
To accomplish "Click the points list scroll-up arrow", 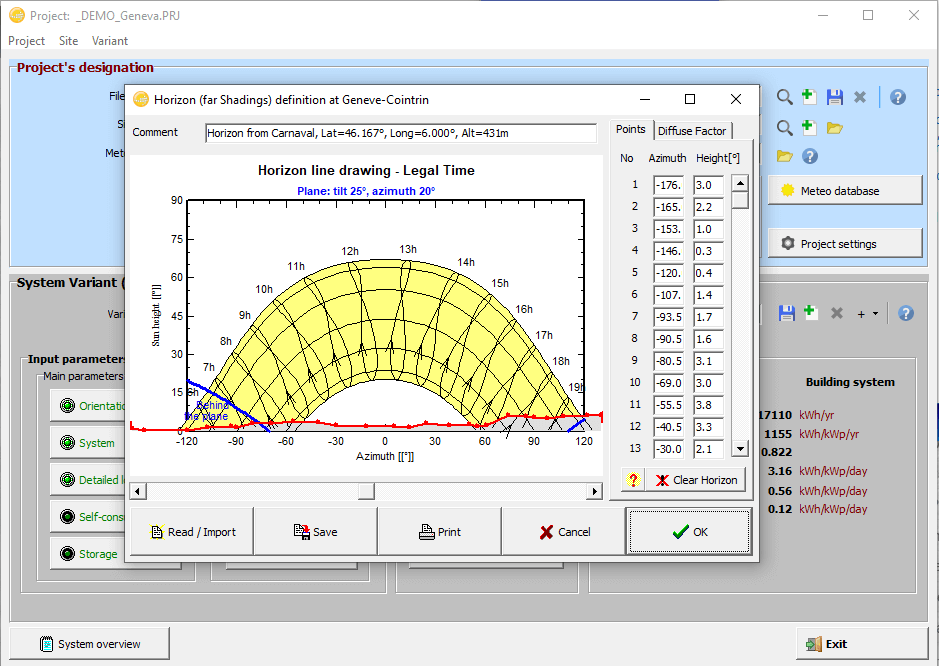I will point(740,183).
